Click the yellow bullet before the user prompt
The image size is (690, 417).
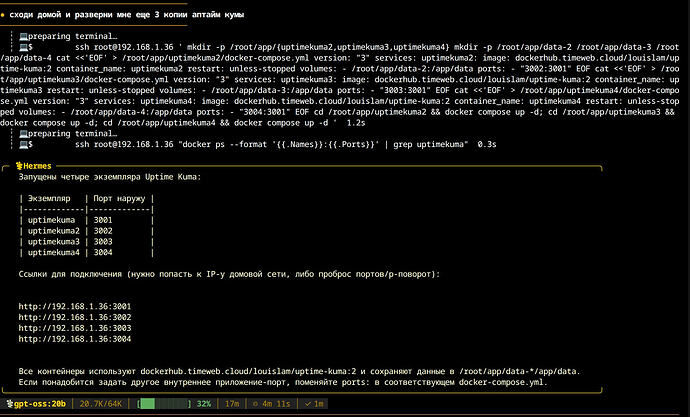[x=3, y=15]
